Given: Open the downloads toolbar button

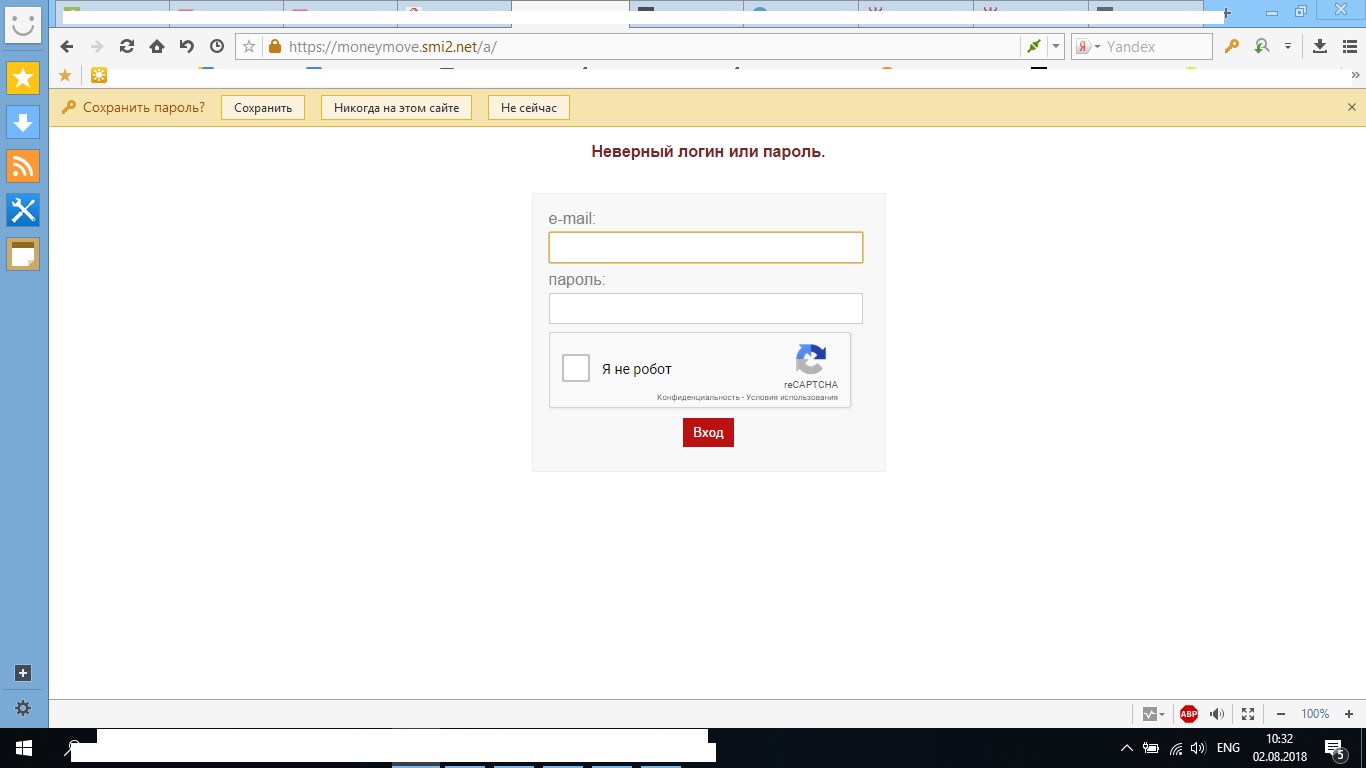Looking at the screenshot, I should pos(1320,46).
